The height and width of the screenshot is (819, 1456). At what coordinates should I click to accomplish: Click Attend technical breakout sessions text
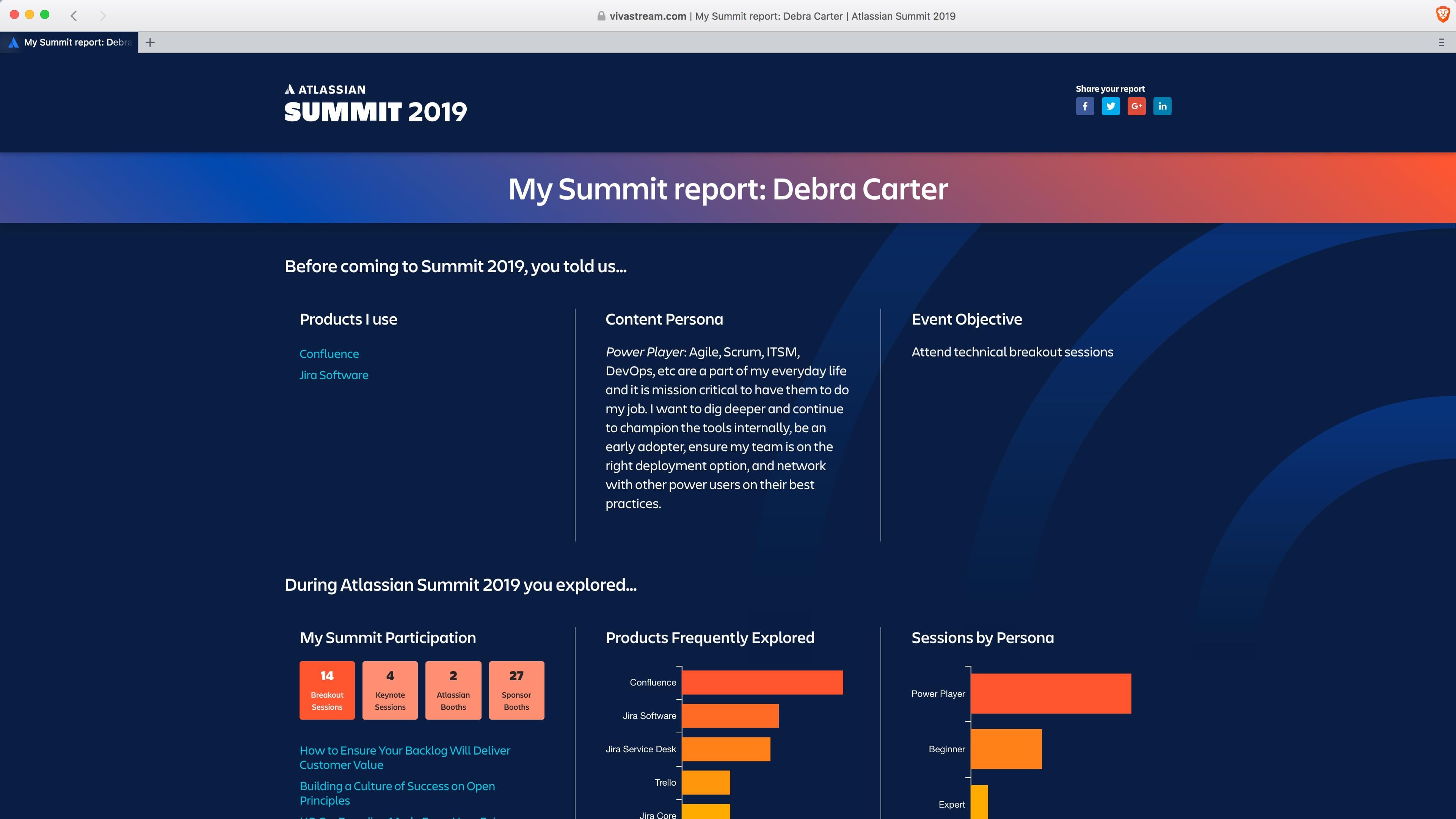tap(1012, 352)
